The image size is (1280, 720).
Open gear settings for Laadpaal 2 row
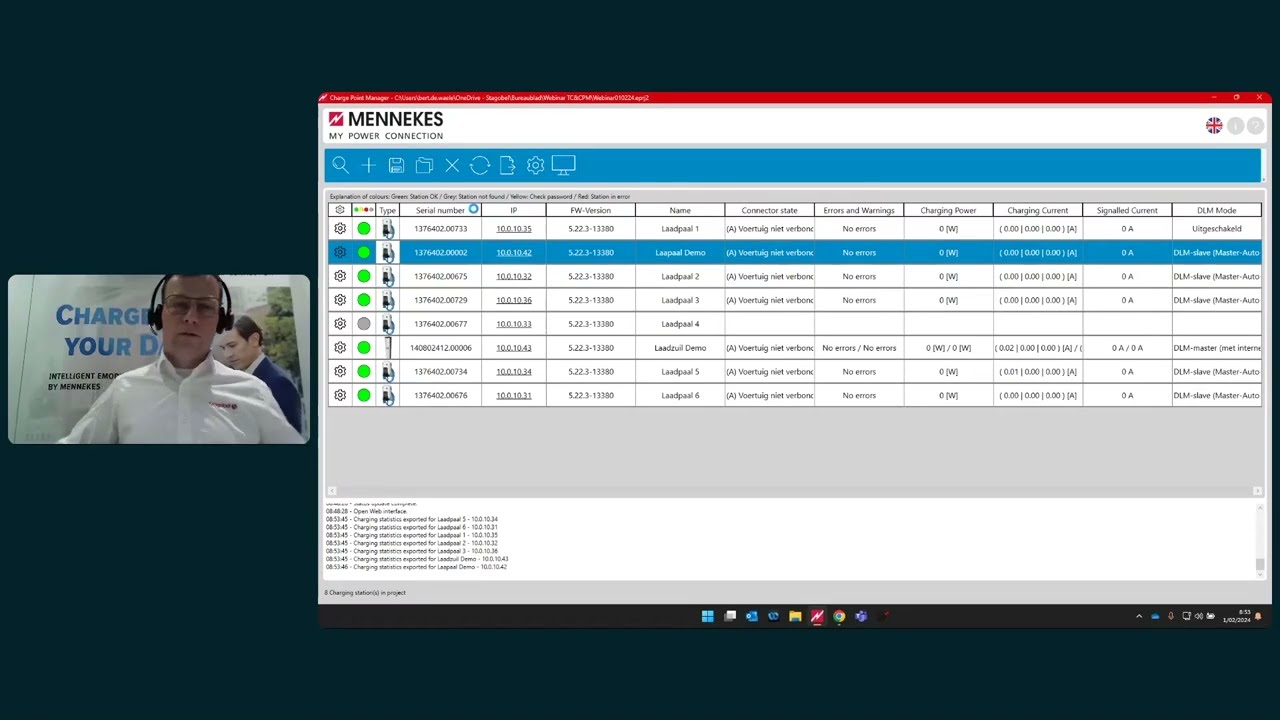[x=340, y=276]
